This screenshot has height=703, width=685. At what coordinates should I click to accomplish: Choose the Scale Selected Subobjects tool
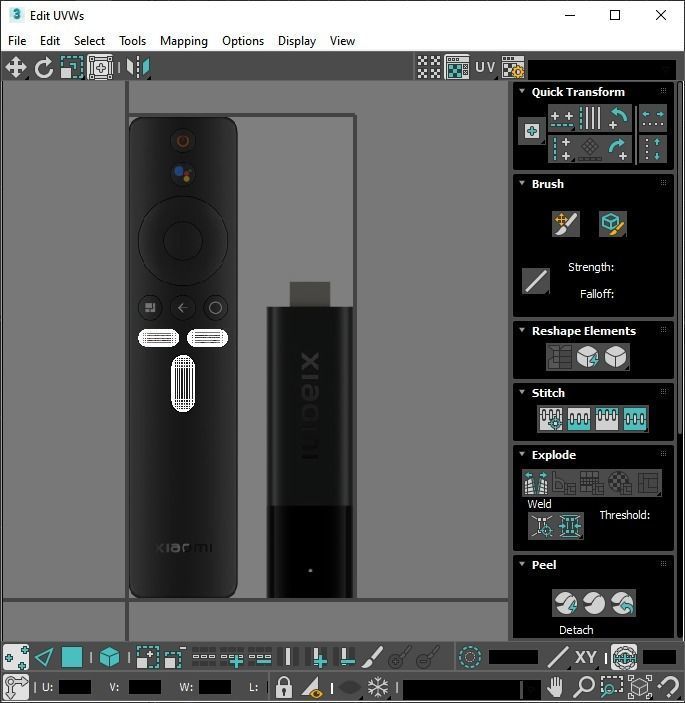(x=72, y=68)
